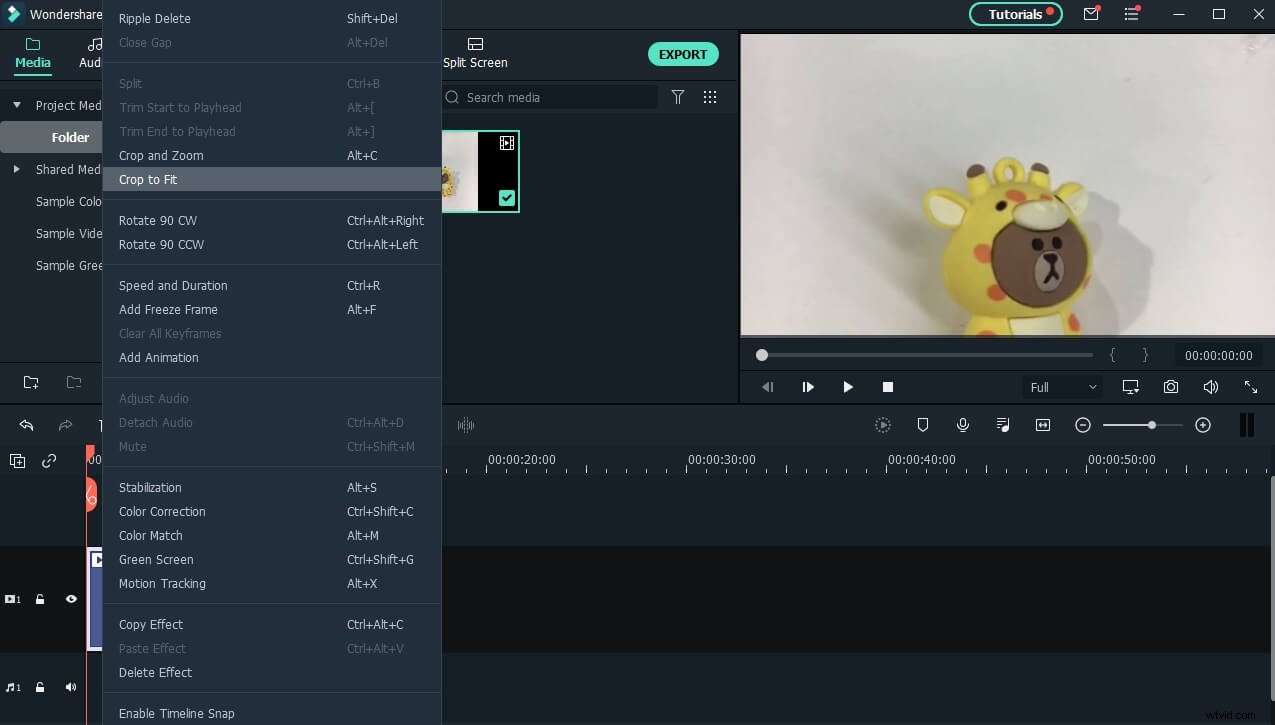This screenshot has width=1275, height=725.
Task: Open the Tutorials panel
Action: (1015, 14)
